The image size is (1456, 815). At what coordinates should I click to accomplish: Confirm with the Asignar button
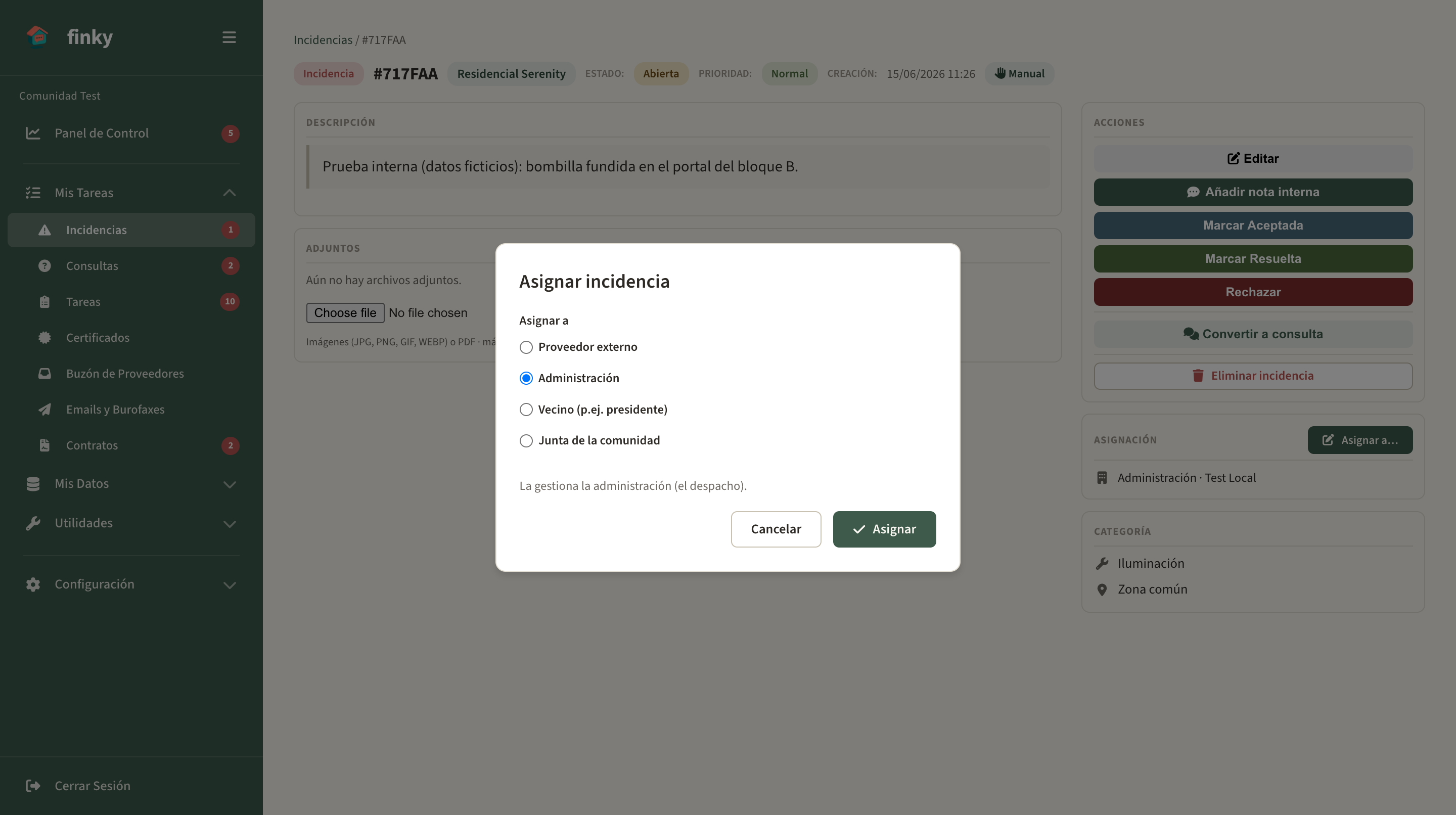tap(884, 529)
